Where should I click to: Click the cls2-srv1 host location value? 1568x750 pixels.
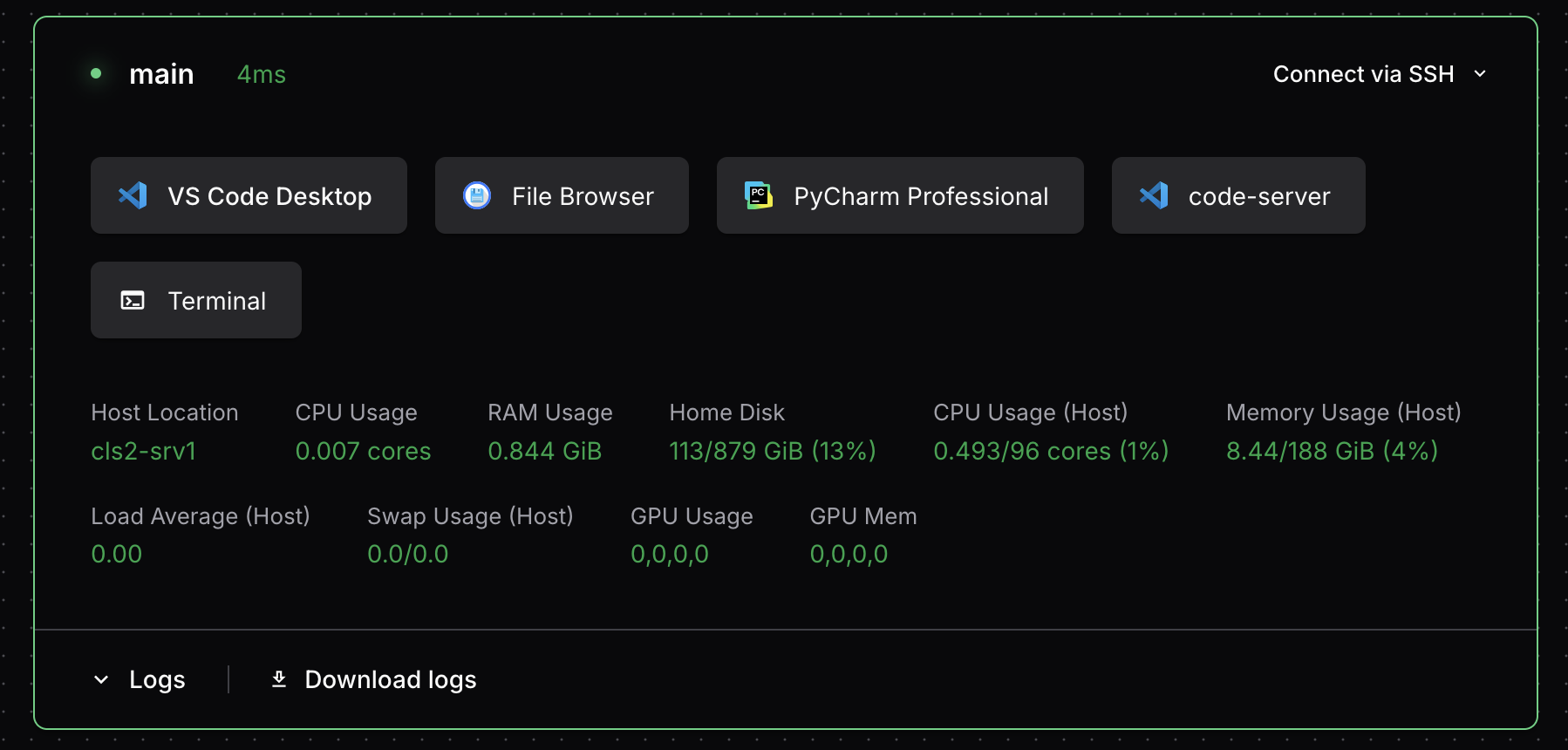[x=144, y=451]
